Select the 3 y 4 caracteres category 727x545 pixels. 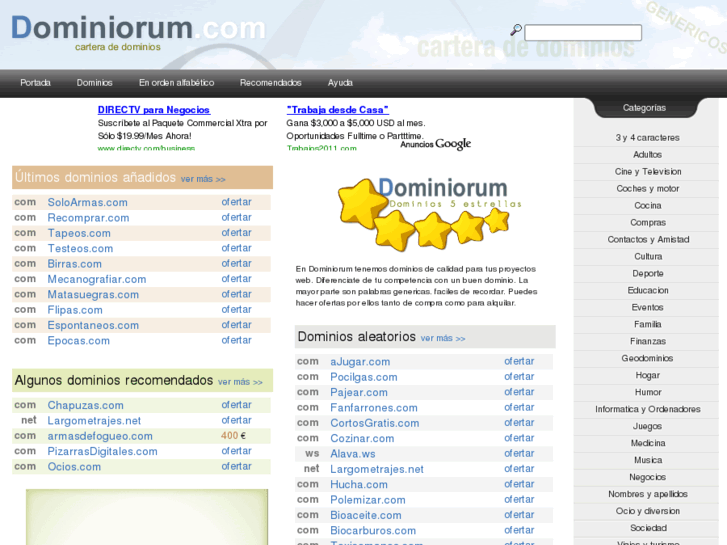647,138
